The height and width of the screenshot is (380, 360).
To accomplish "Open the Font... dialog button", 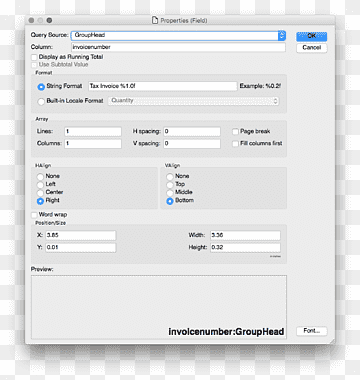I will click(312, 331).
